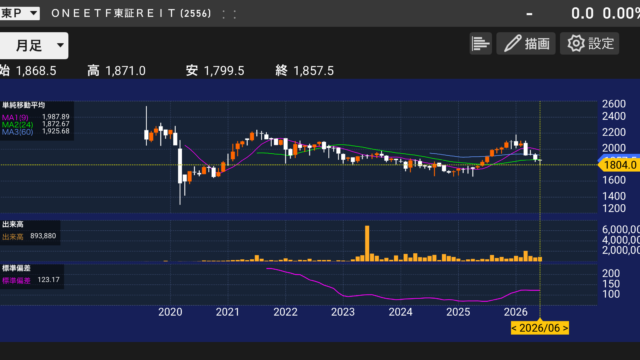Viewport: 640px width, 360px height.
Task: Open the 月足 timeframe dropdown
Action: click(x=34, y=45)
